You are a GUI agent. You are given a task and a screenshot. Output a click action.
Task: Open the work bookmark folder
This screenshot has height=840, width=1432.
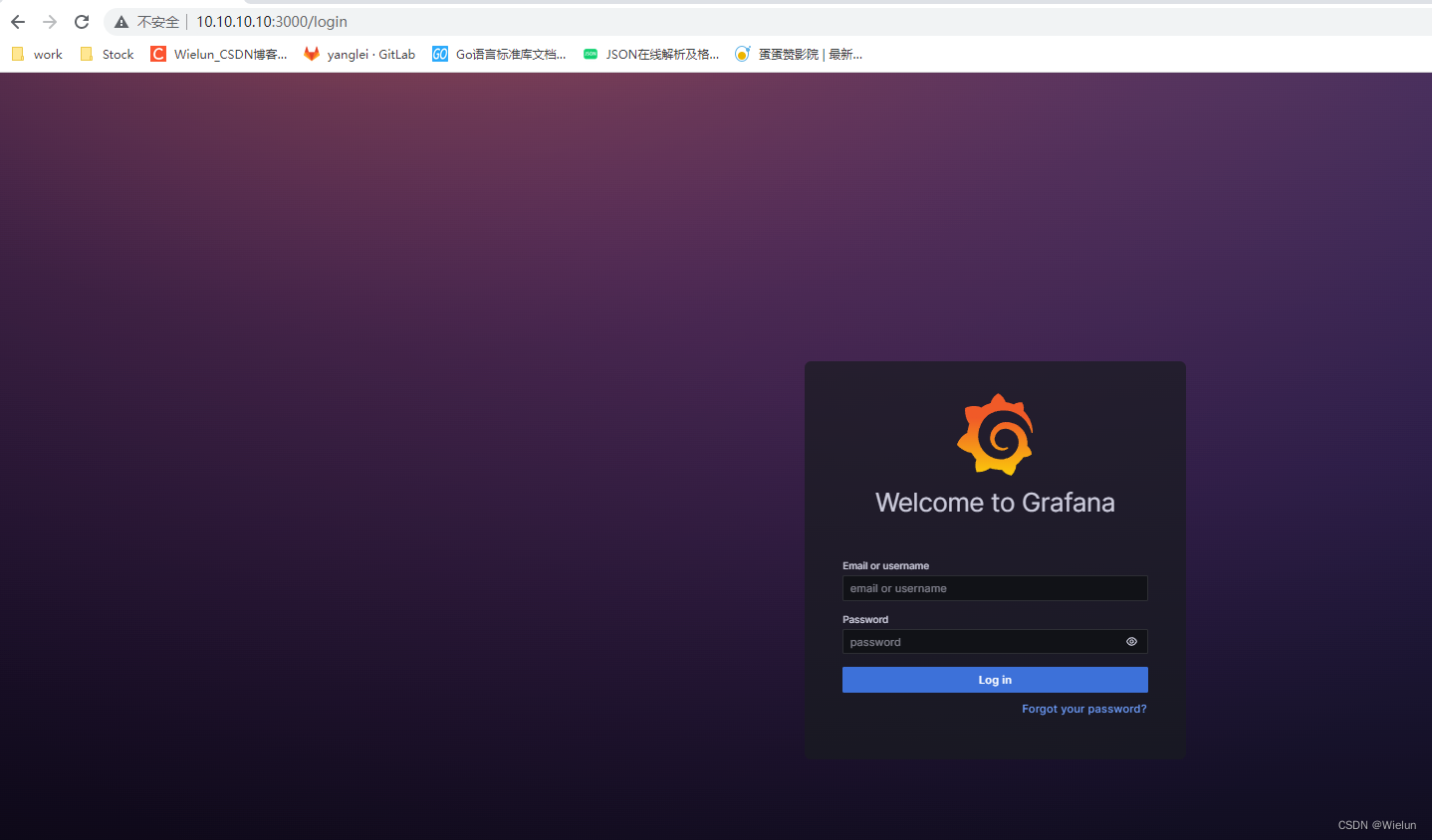pyautogui.click(x=37, y=54)
